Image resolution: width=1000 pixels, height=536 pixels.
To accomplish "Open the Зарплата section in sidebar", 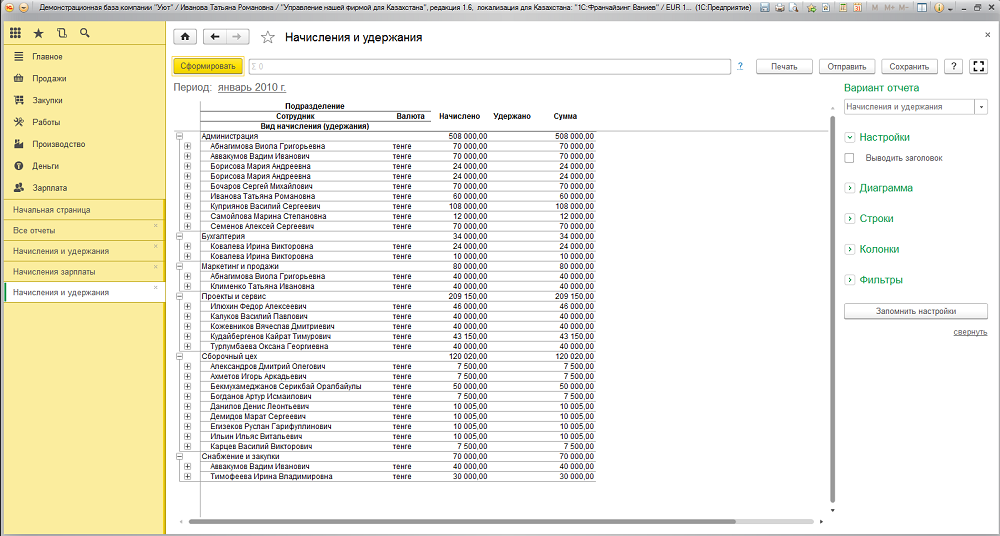I will click(x=49, y=187).
